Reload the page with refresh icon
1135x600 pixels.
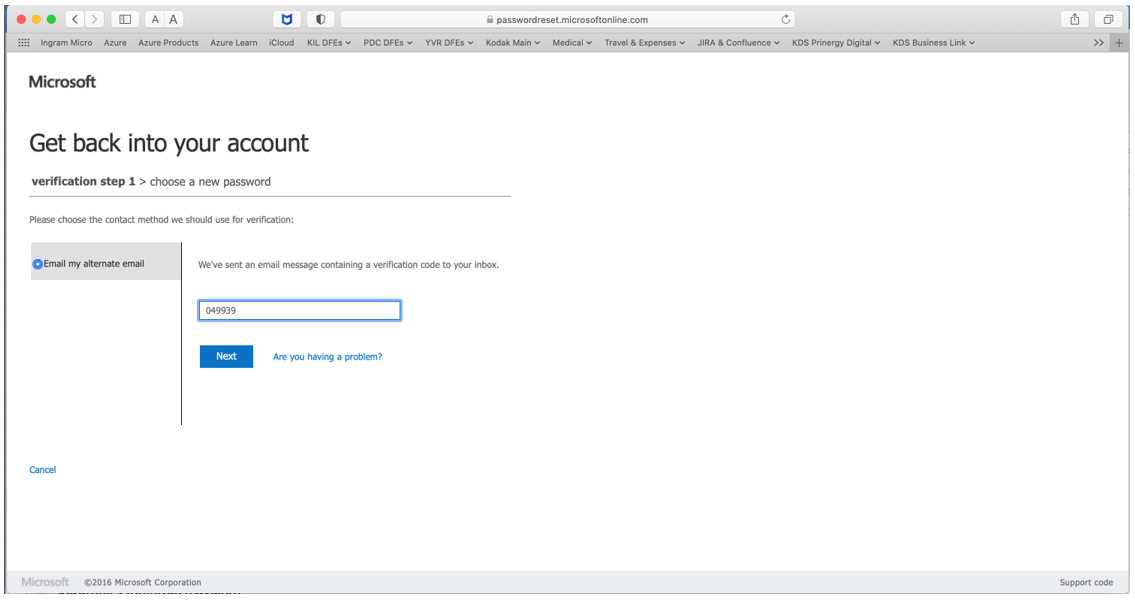(x=785, y=20)
